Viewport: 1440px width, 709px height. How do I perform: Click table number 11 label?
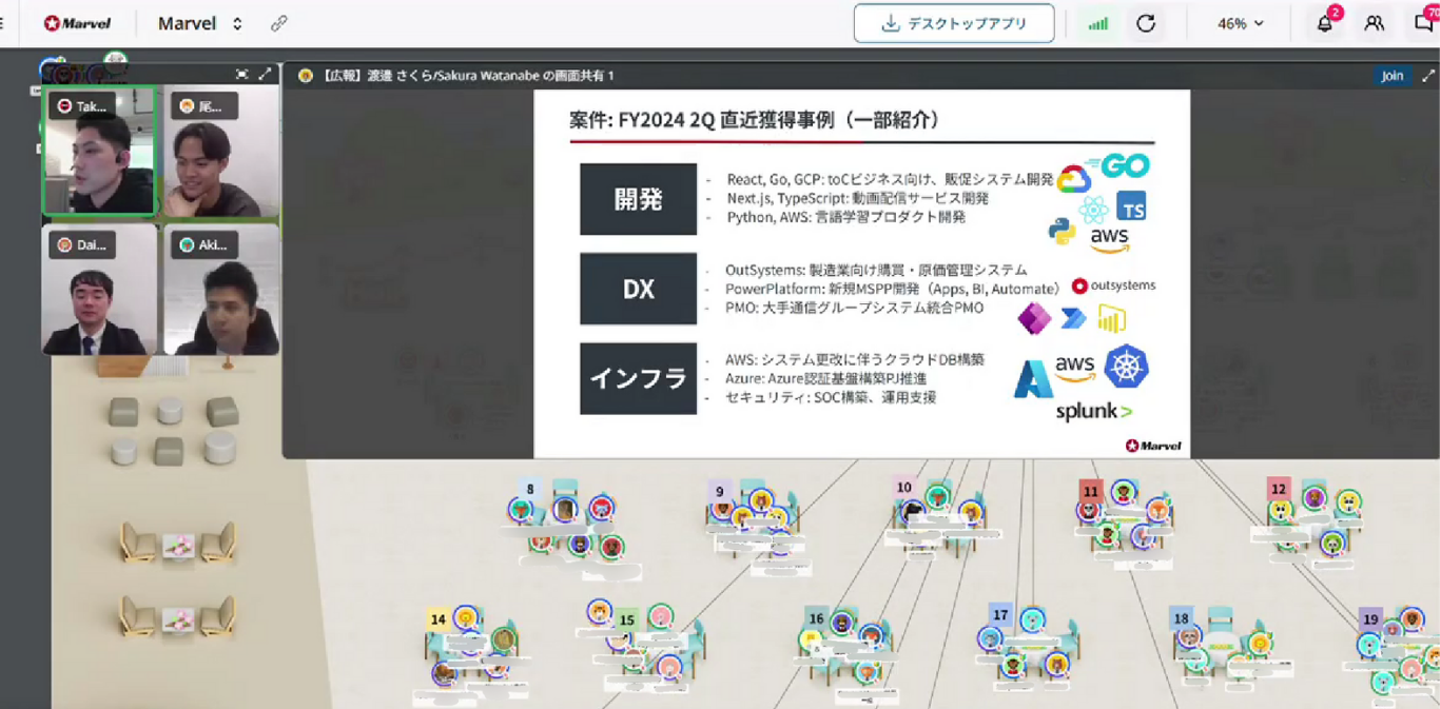(x=1091, y=491)
